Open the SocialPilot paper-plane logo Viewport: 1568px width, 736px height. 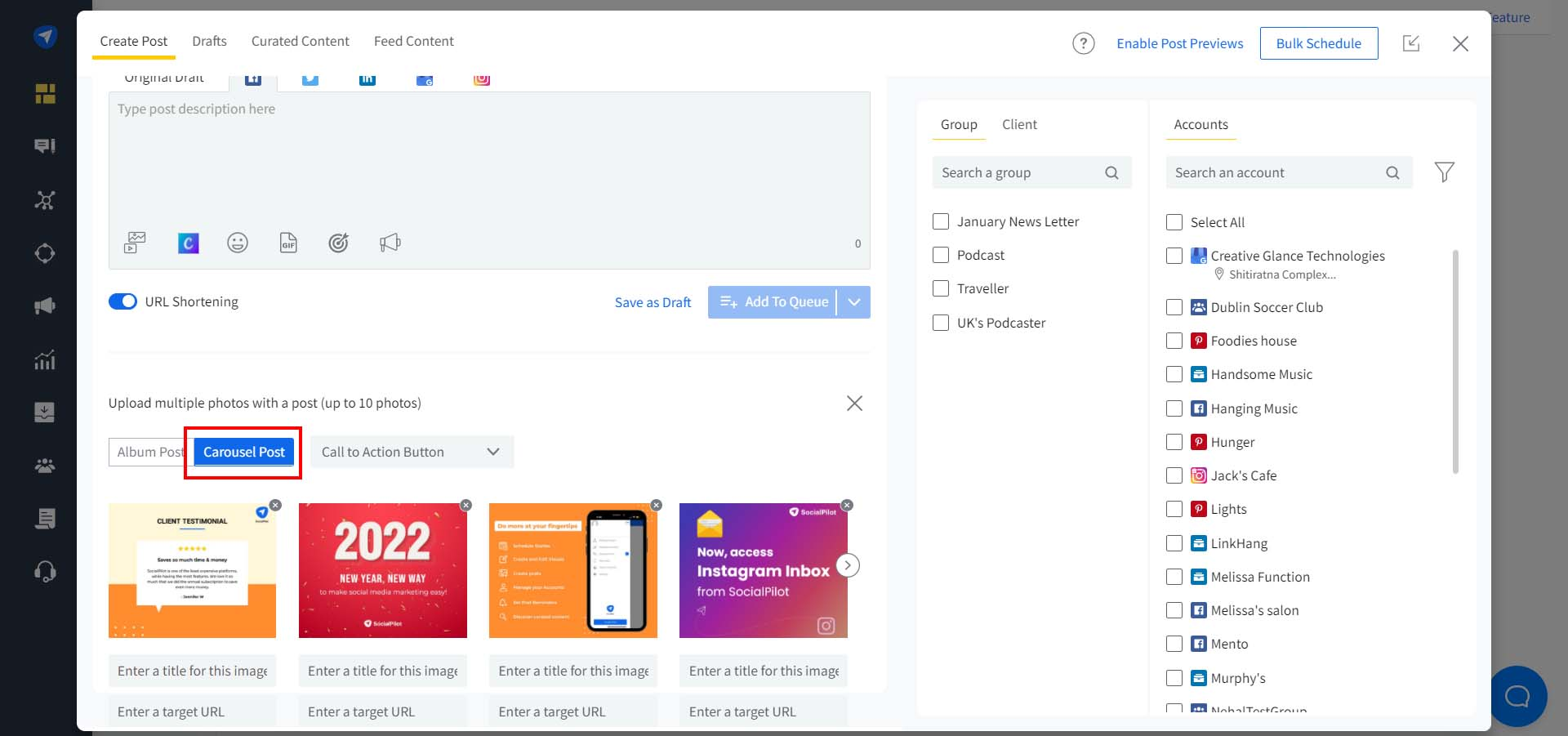[x=45, y=37]
